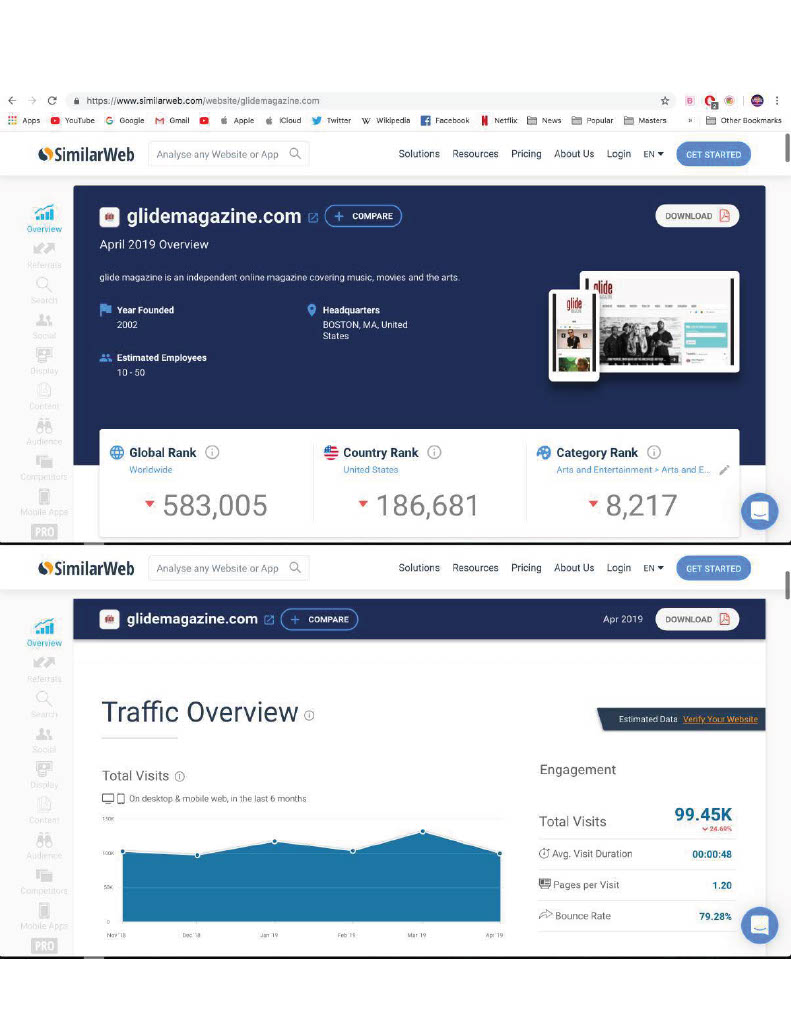Reload the page with browser refresh icon
Screen dimensions: 791x1024
[52, 101]
